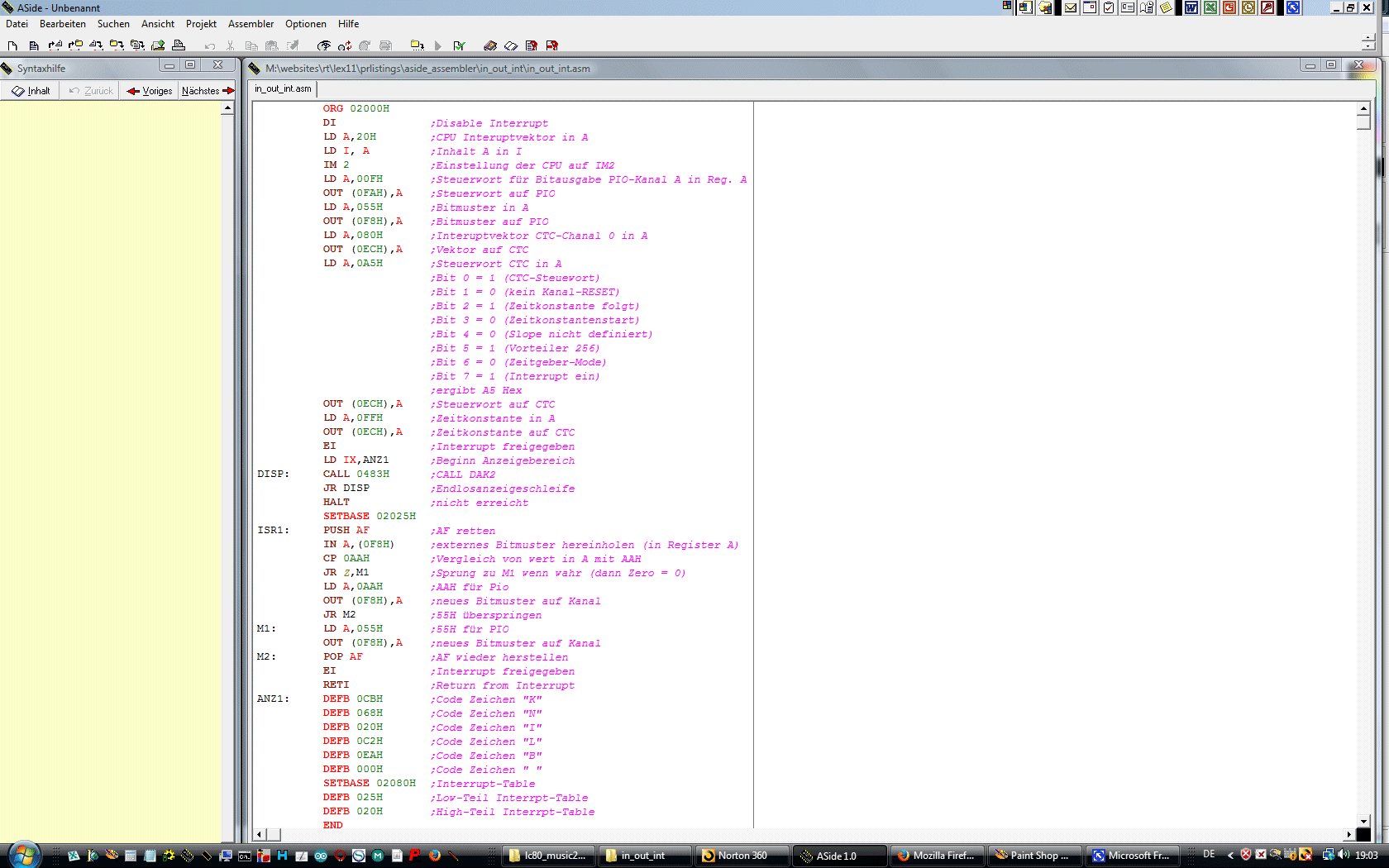
Task: Click the eye view icon in toolbar
Action: pyautogui.click(x=324, y=45)
